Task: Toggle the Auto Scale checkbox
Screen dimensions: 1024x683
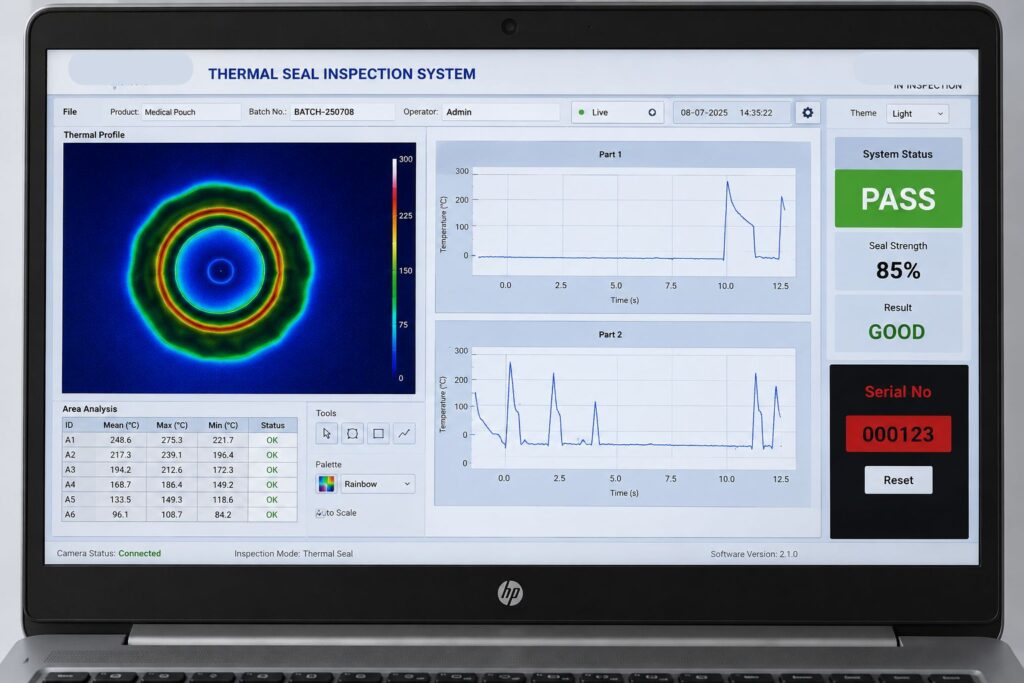Action: tap(320, 513)
